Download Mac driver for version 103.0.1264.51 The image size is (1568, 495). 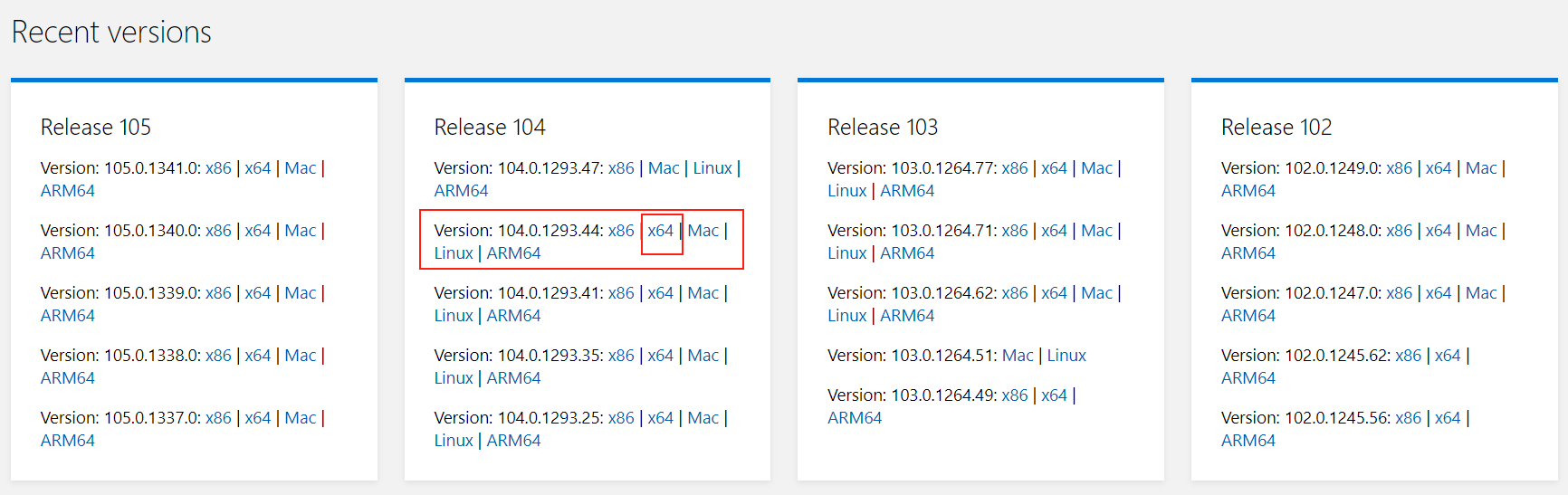coord(1018,356)
